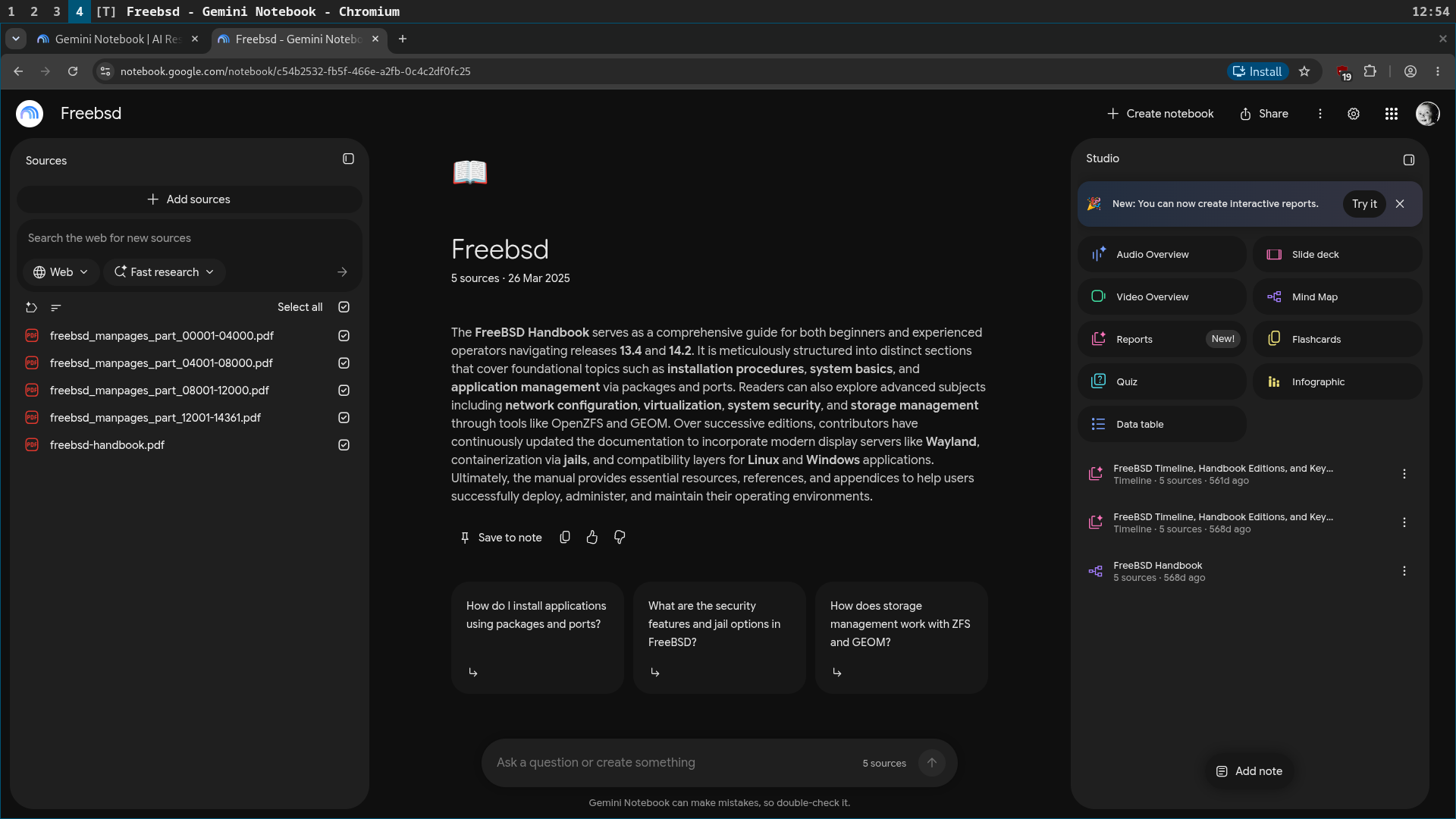Open the Web source type dropdown
Viewport: 1456px width, 819px height.
[61, 272]
